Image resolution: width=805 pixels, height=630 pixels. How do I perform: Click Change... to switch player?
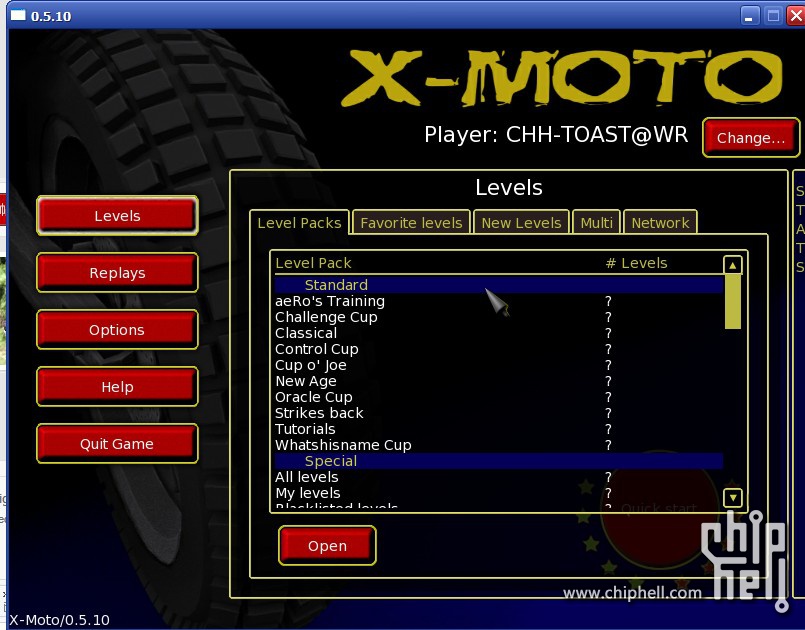tap(751, 138)
